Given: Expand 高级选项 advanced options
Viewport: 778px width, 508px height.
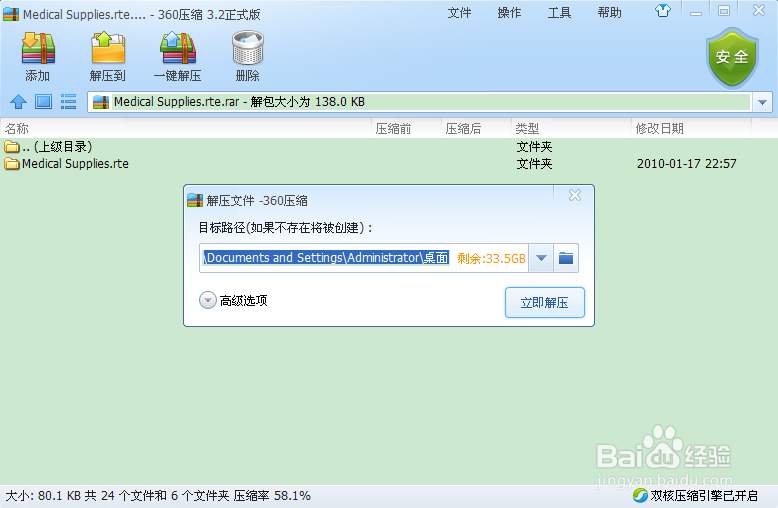Looking at the screenshot, I should click(233, 300).
